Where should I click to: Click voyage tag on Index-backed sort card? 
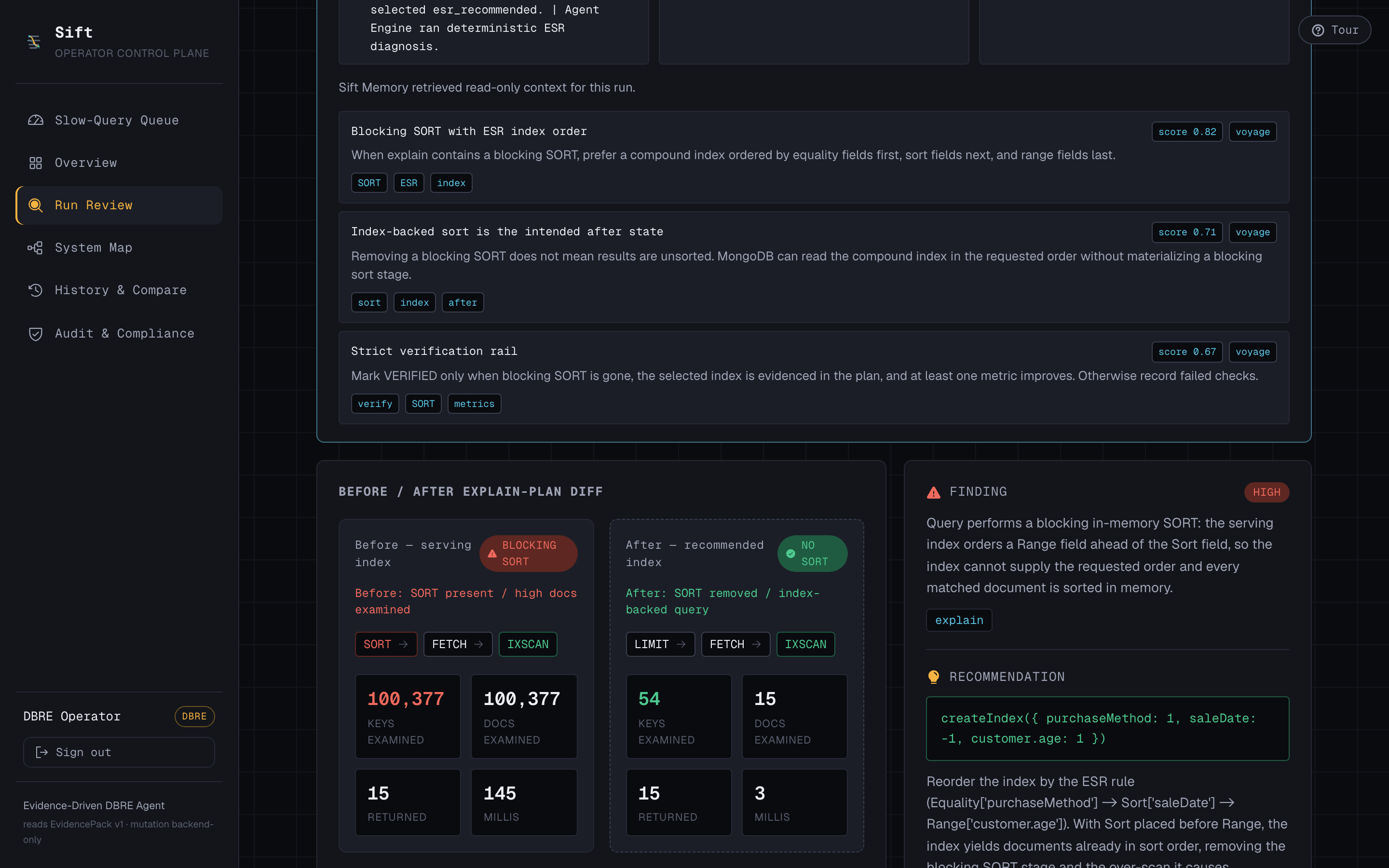coord(1253,232)
